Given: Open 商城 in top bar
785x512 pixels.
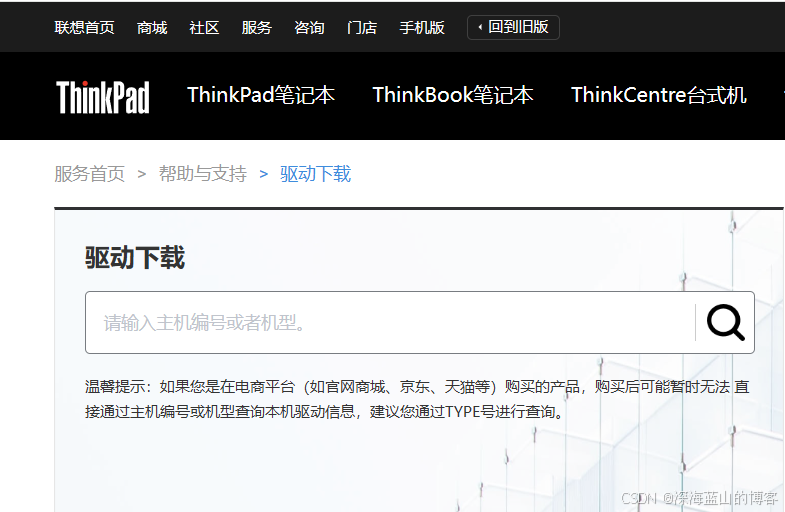Looking at the screenshot, I should click(x=152, y=28).
